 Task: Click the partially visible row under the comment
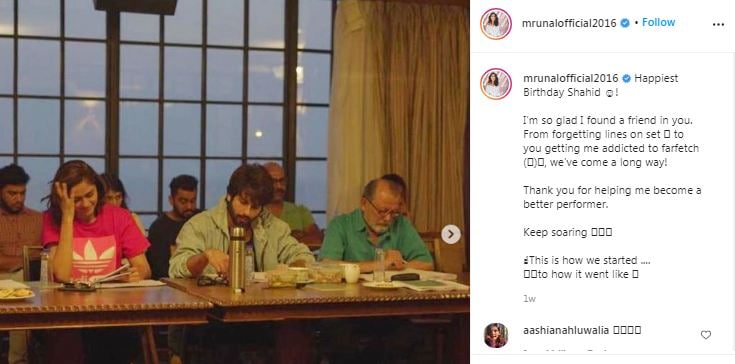point(602,351)
